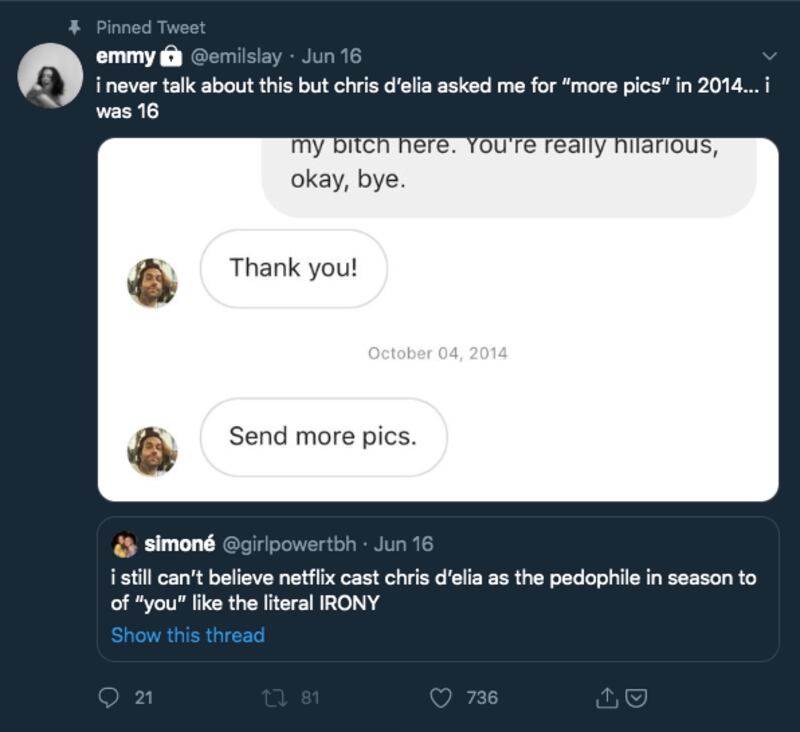The height and width of the screenshot is (732, 800).
Task: Open the @girlpowertbh profile handle
Action: coord(286,544)
